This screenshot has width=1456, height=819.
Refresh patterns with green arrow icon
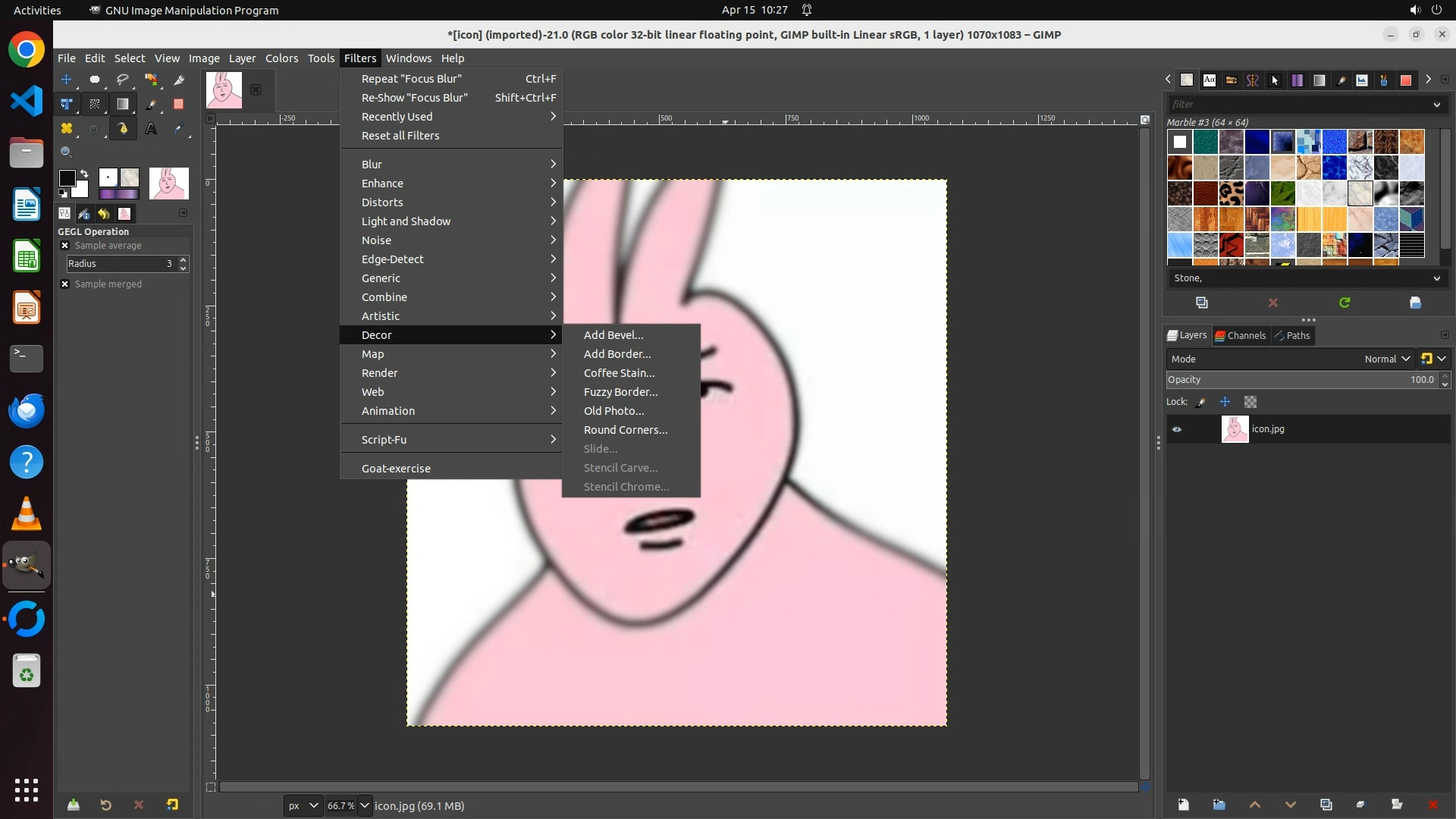(1345, 303)
